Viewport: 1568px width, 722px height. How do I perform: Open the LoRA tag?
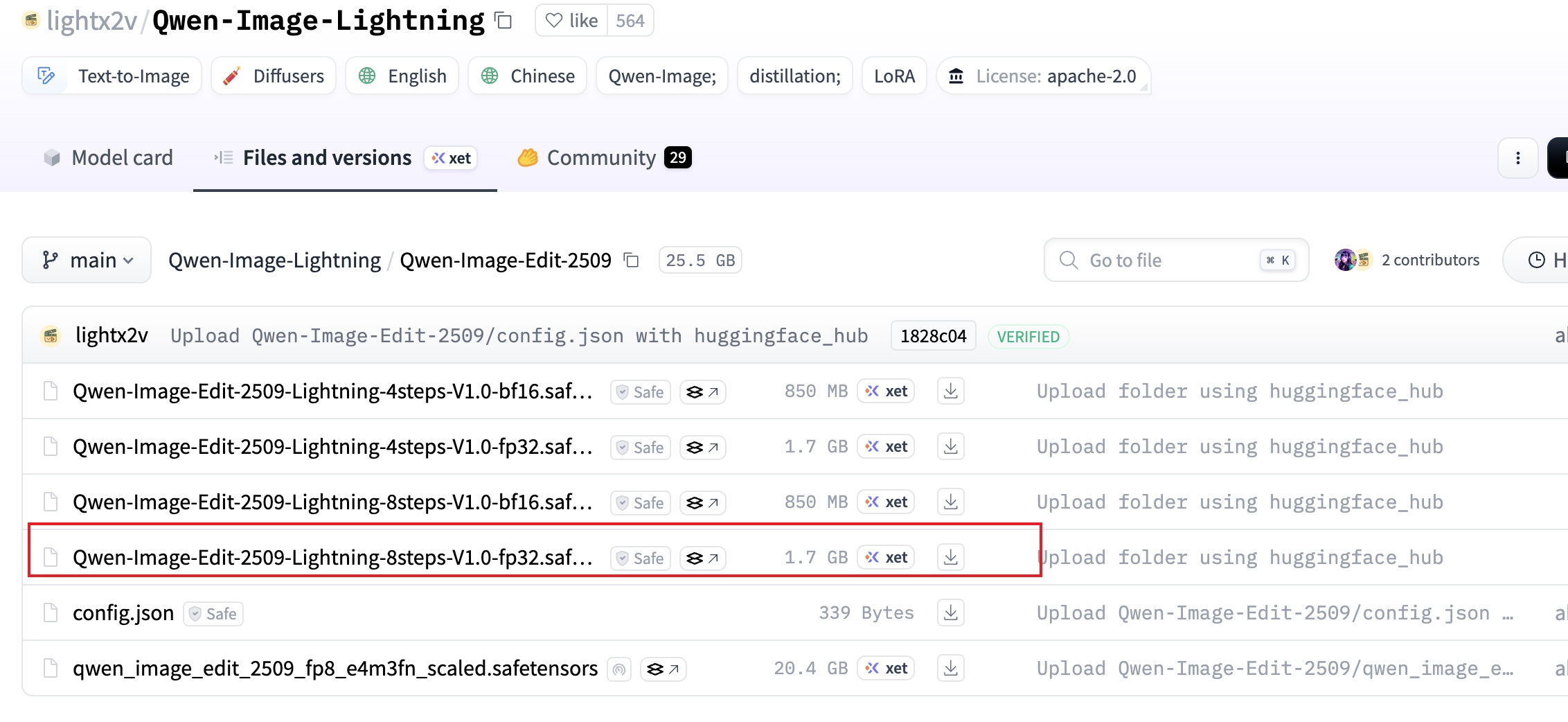pyautogui.click(x=894, y=76)
